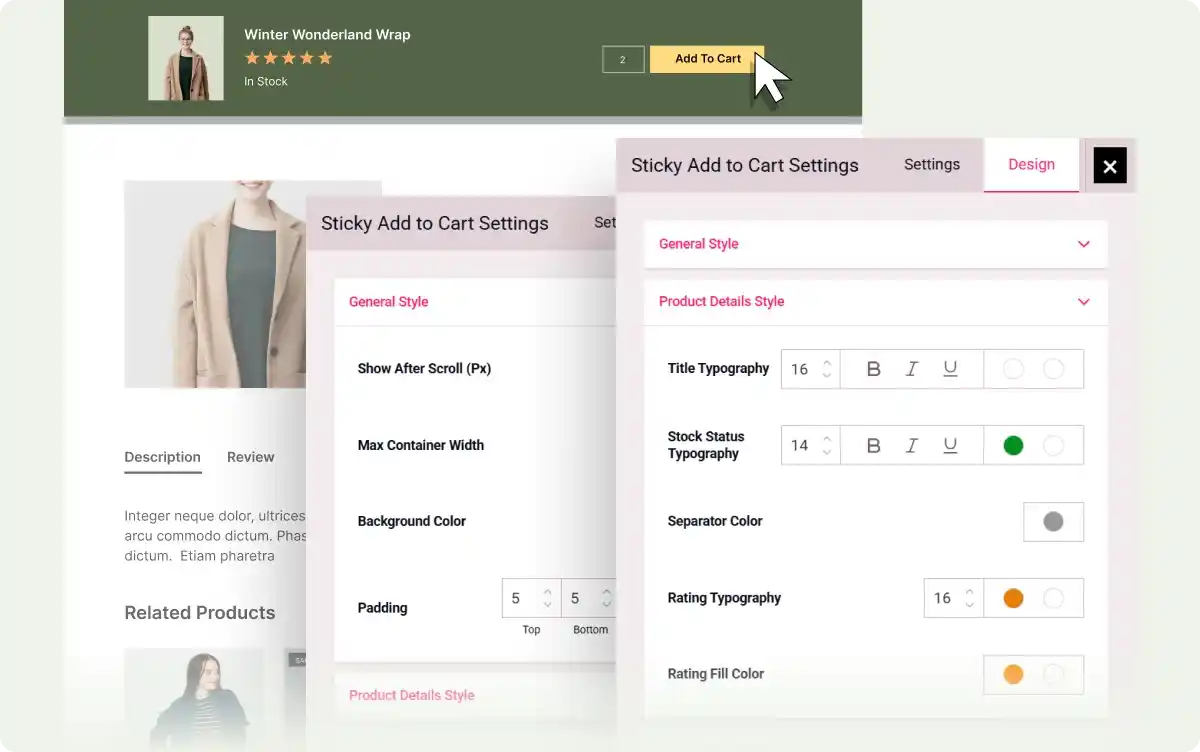Pick the green Stock Status color swatch
Viewport: 1200px width, 752px height.
click(1013, 445)
